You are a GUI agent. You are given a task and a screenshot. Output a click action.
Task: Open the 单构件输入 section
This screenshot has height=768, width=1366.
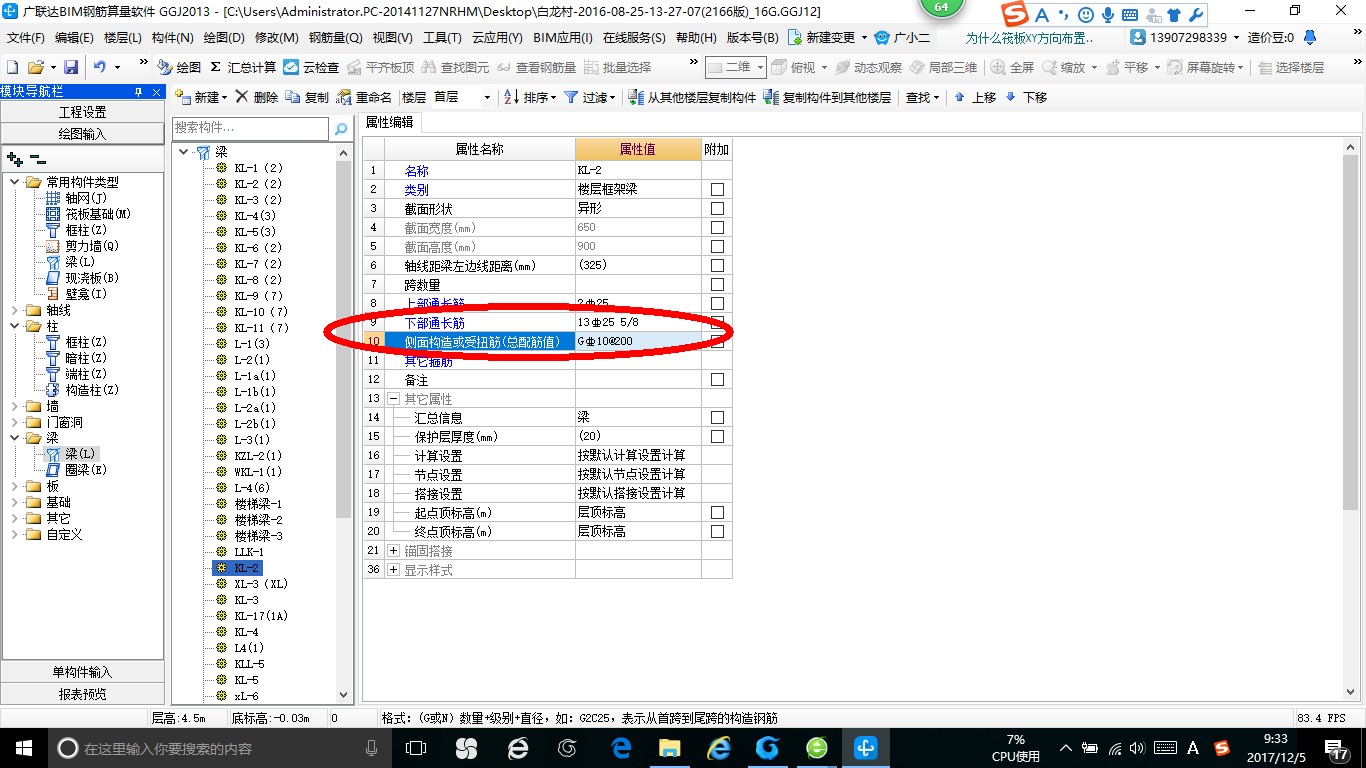[82, 672]
